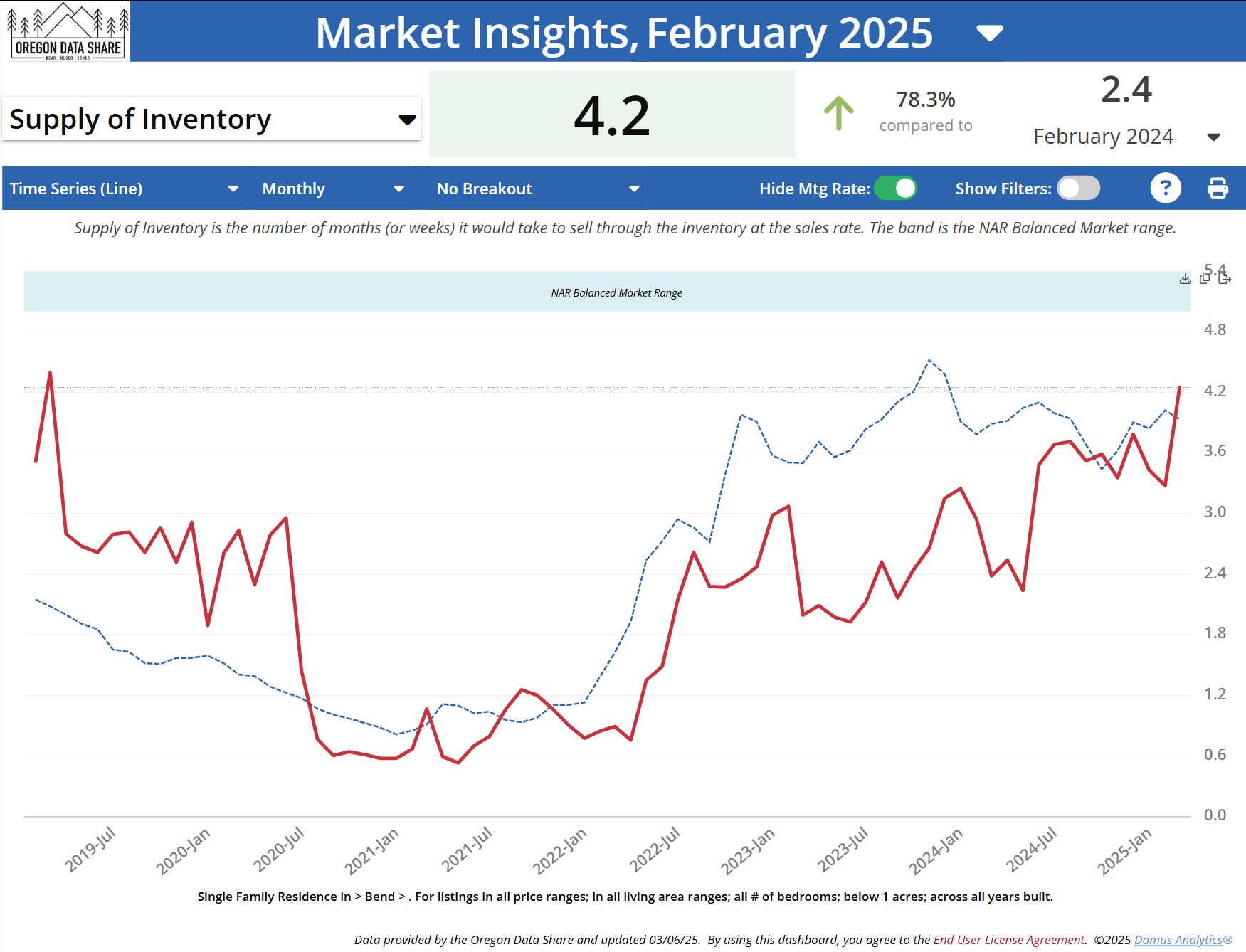Expand the February 2024 comparison dropdown
The height and width of the screenshot is (952, 1246).
click(1214, 137)
